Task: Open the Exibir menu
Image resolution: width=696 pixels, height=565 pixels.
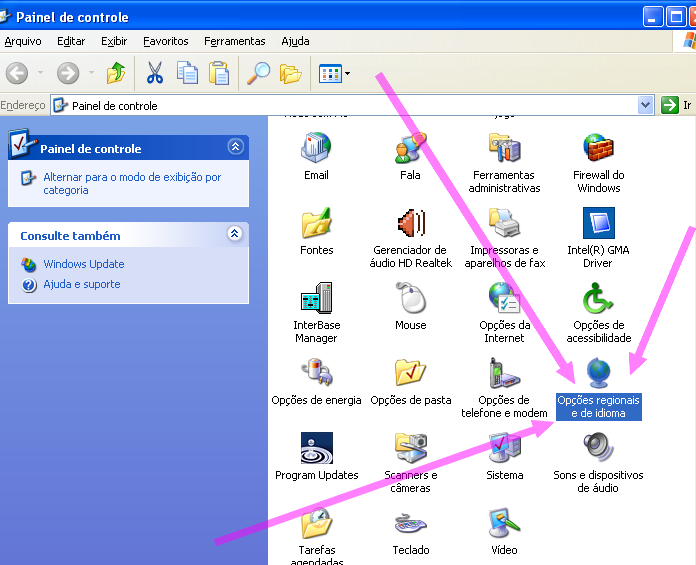Action: pos(114,41)
